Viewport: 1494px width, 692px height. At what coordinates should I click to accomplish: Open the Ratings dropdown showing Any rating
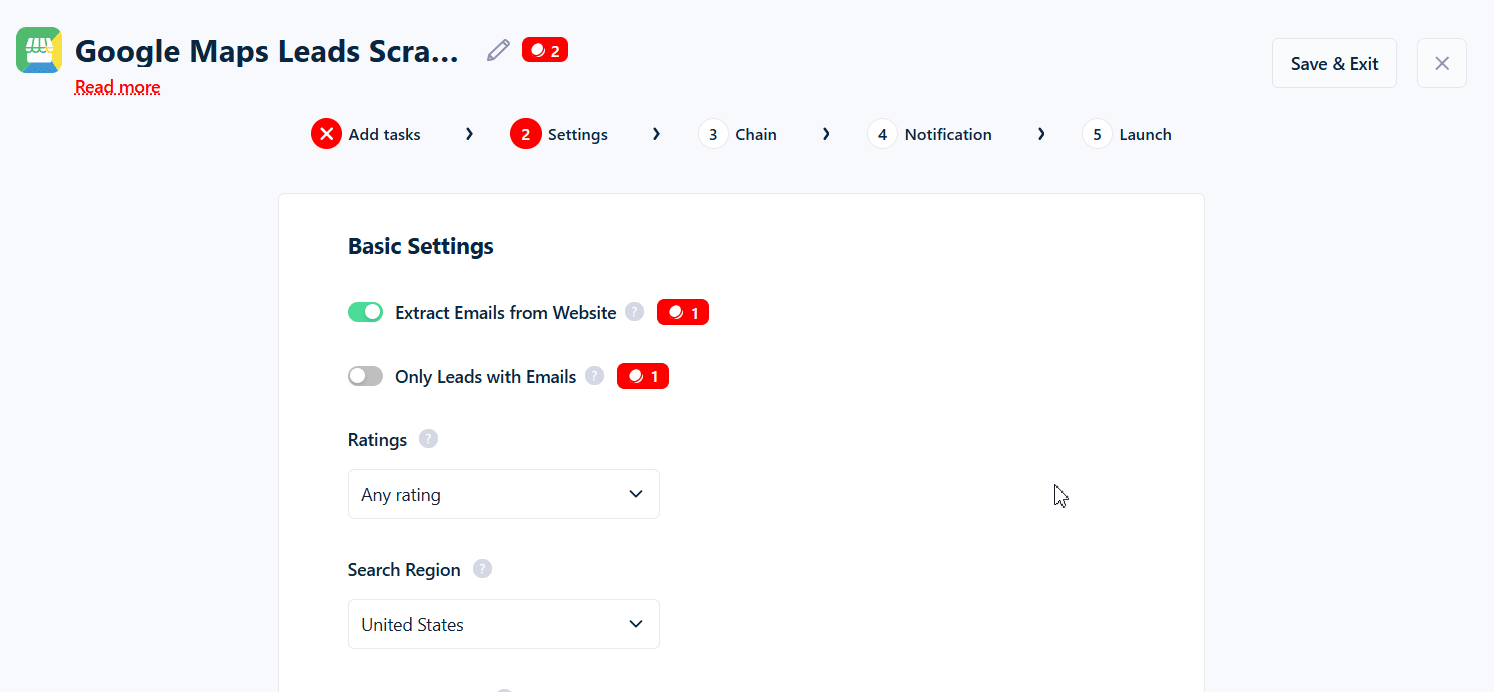(x=504, y=494)
